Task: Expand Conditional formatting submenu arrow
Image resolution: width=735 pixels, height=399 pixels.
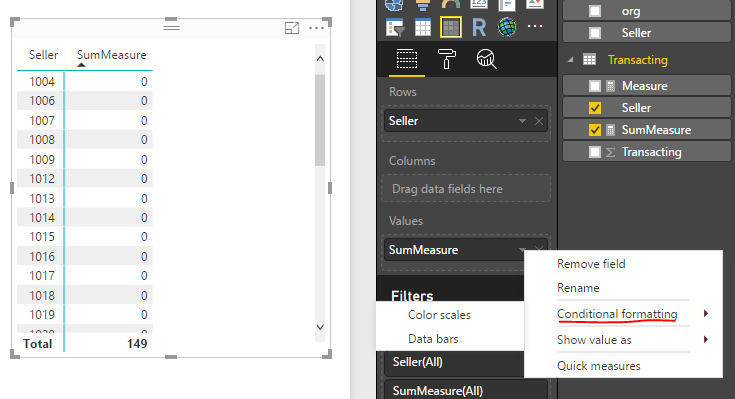Action: click(705, 314)
